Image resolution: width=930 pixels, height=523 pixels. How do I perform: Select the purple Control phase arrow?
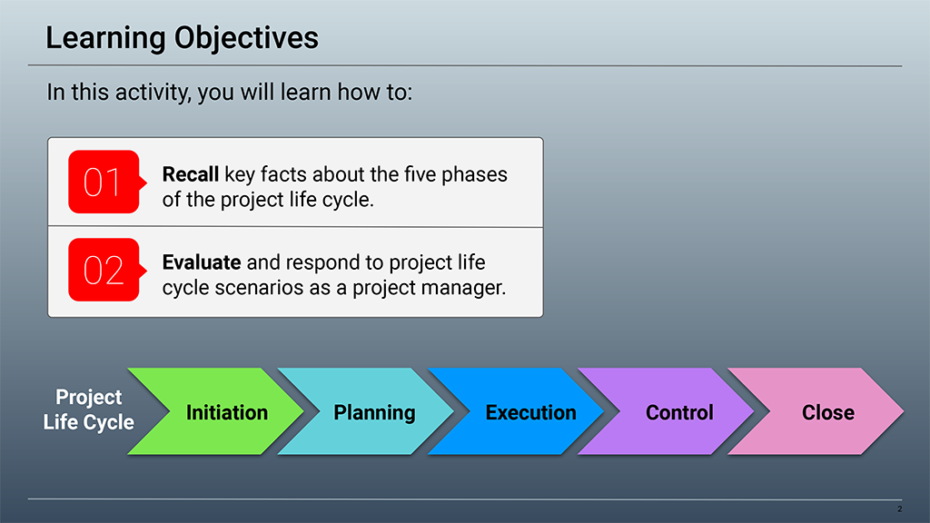(674, 412)
